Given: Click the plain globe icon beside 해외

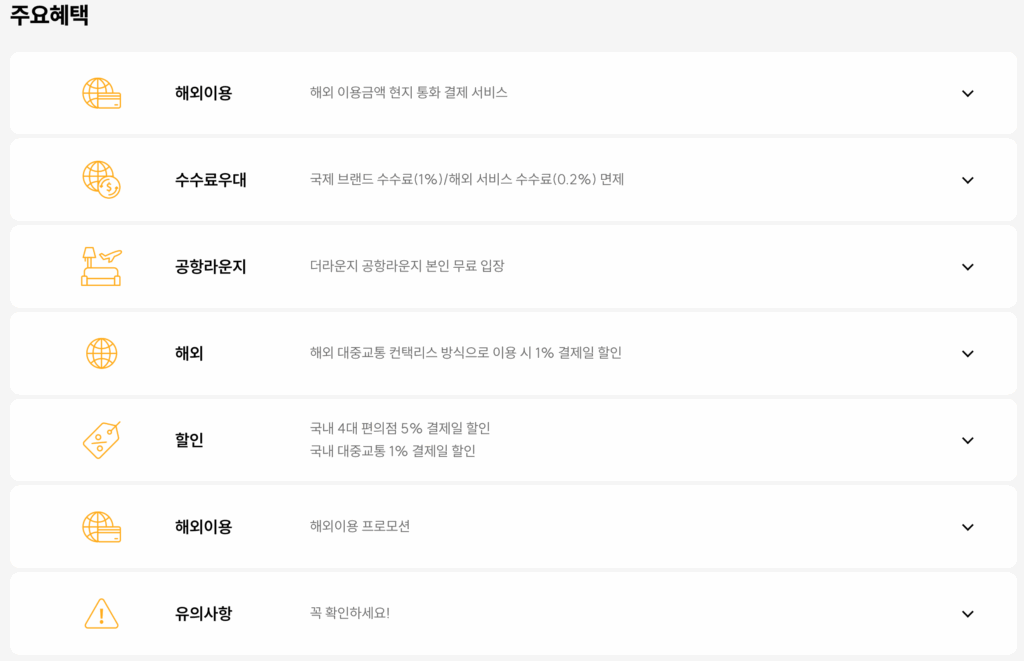Looking at the screenshot, I should 101,353.
